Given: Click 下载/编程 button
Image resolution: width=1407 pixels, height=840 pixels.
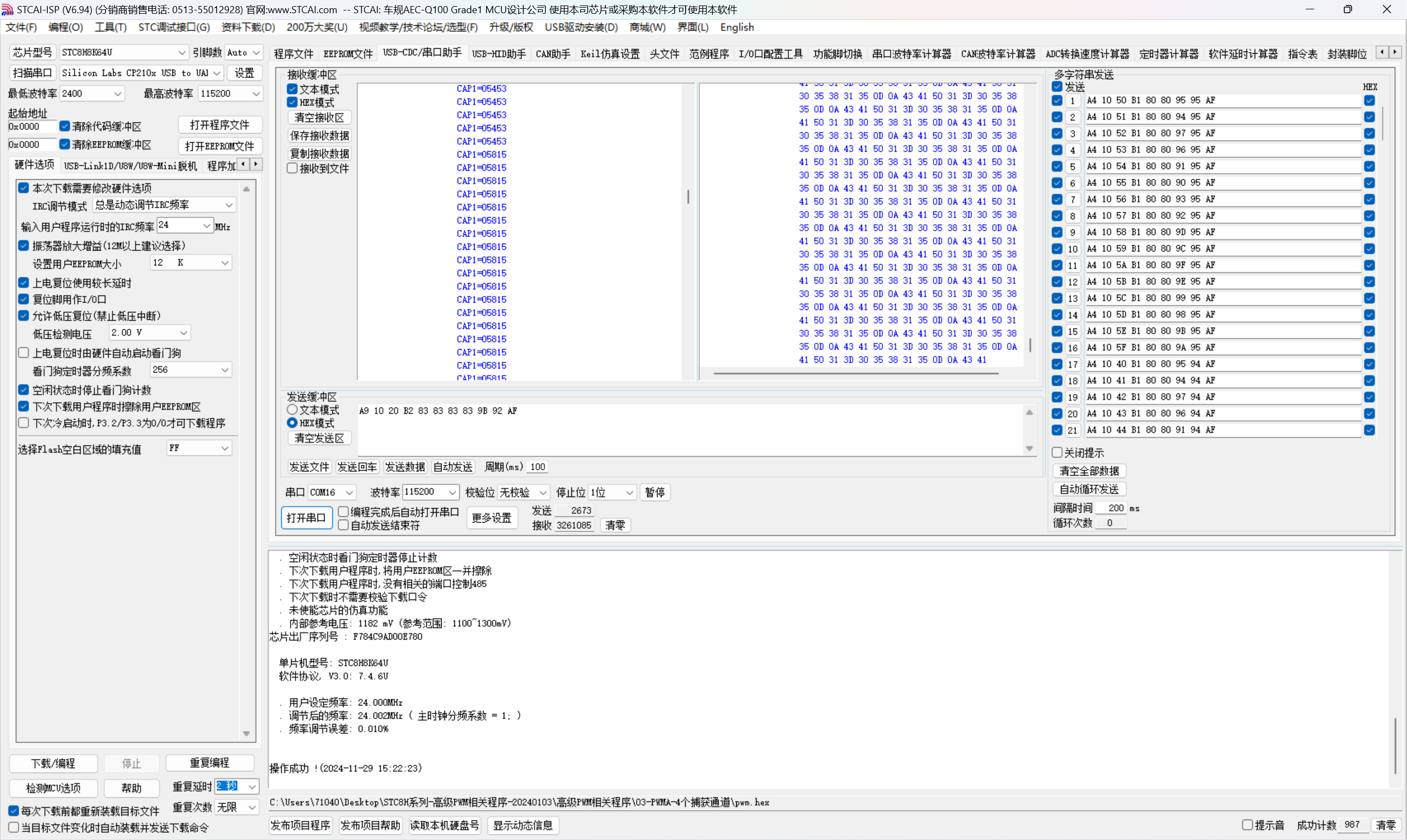Looking at the screenshot, I should 53,763.
